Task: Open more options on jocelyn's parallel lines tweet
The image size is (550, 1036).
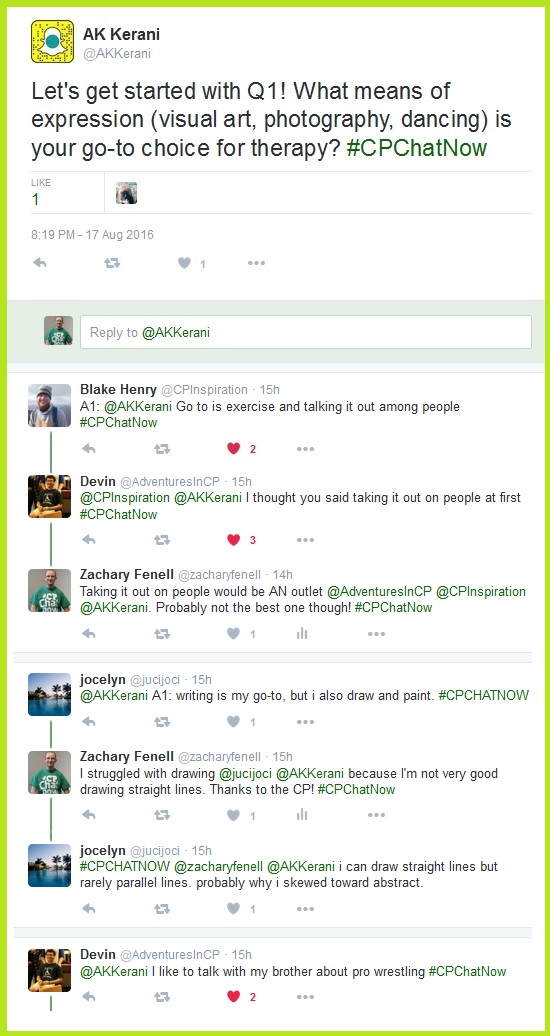Action: click(x=305, y=909)
